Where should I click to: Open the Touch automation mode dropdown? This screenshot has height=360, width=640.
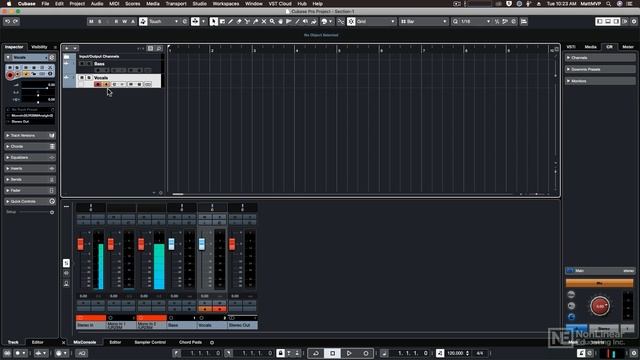coord(163,21)
